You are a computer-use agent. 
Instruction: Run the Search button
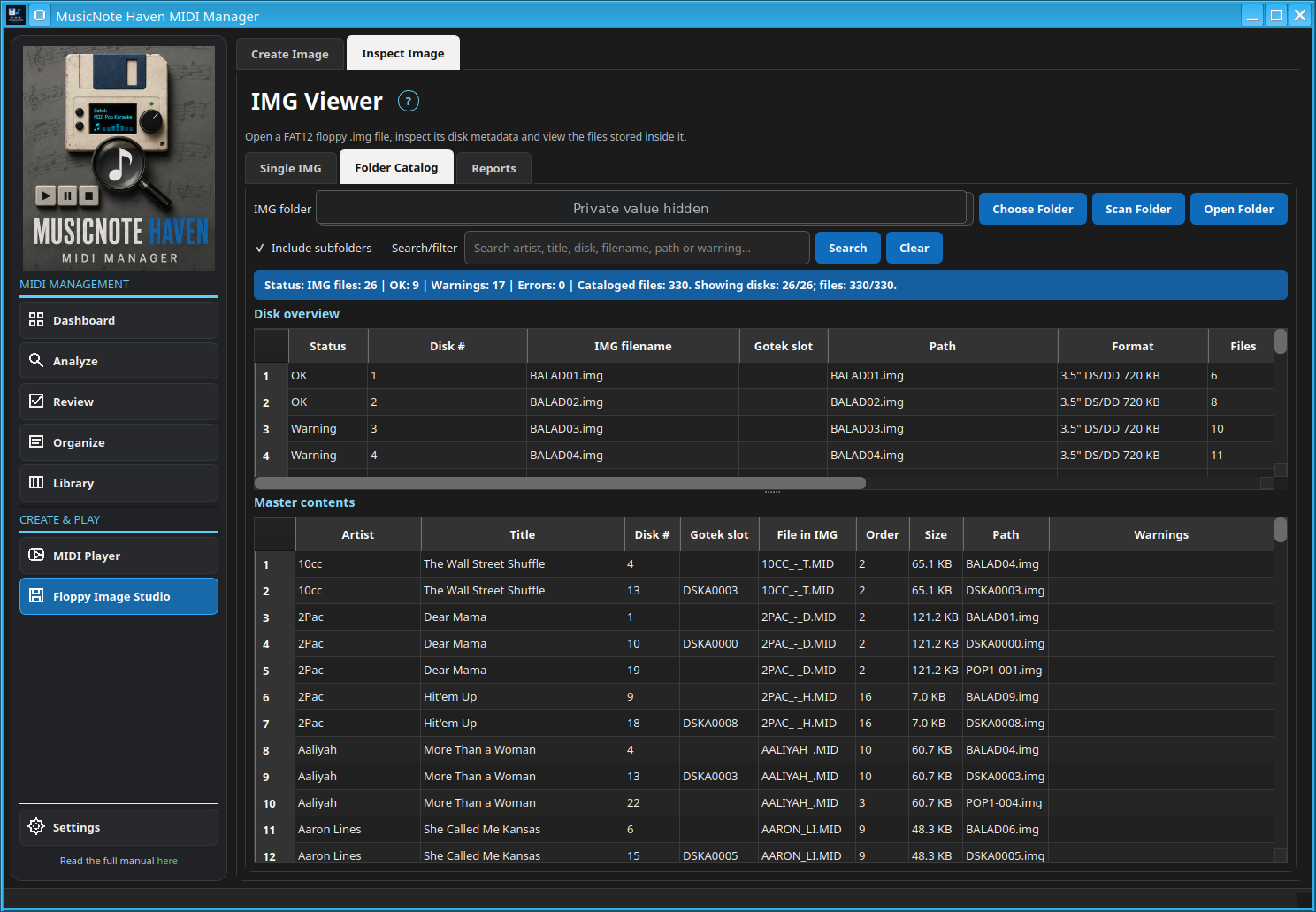[x=848, y=248]
